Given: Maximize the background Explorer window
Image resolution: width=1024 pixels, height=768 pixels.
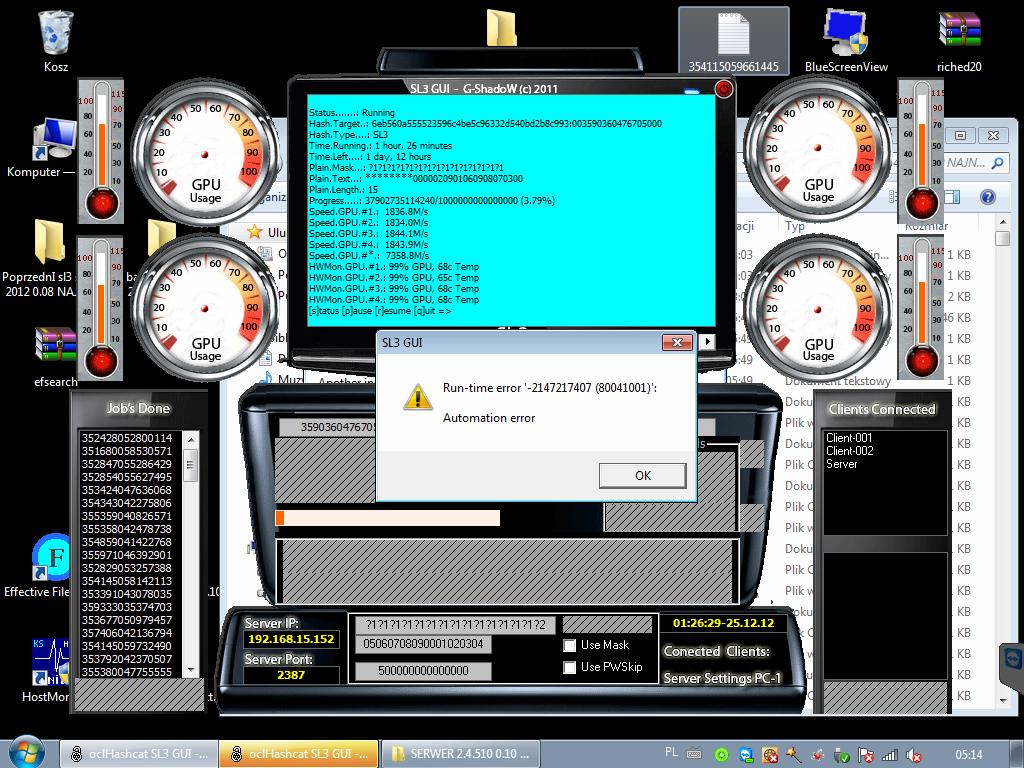Looking at the screenshot, I should [x=960, y=135].
